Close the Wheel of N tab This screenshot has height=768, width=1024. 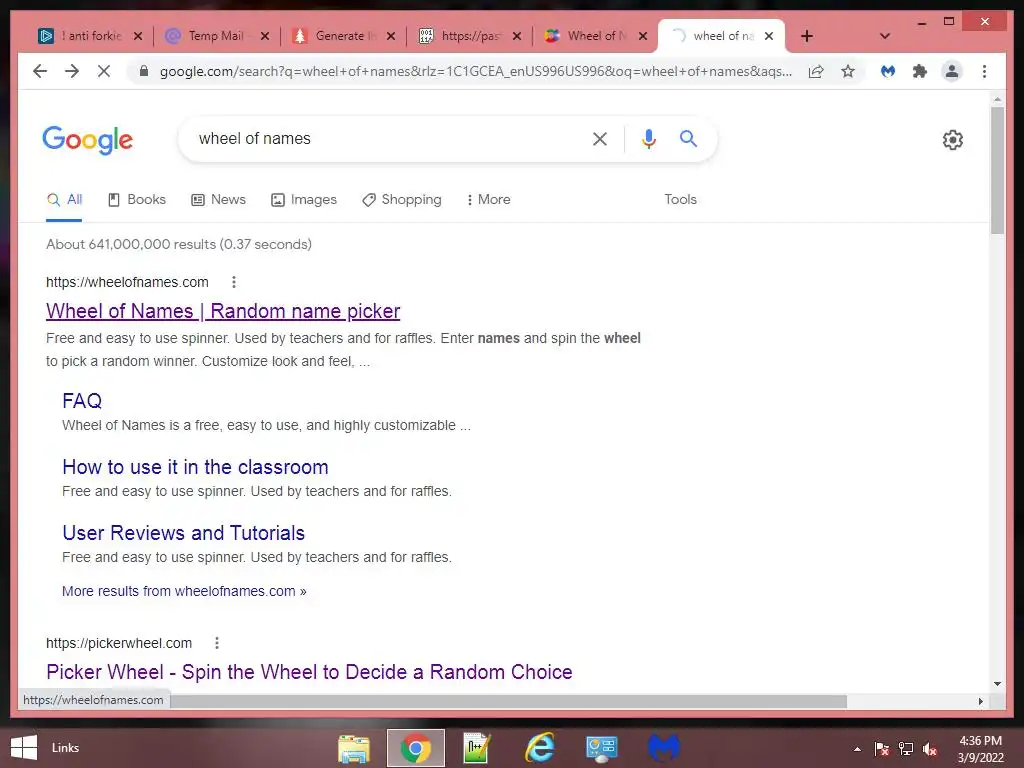click(643, 36)
